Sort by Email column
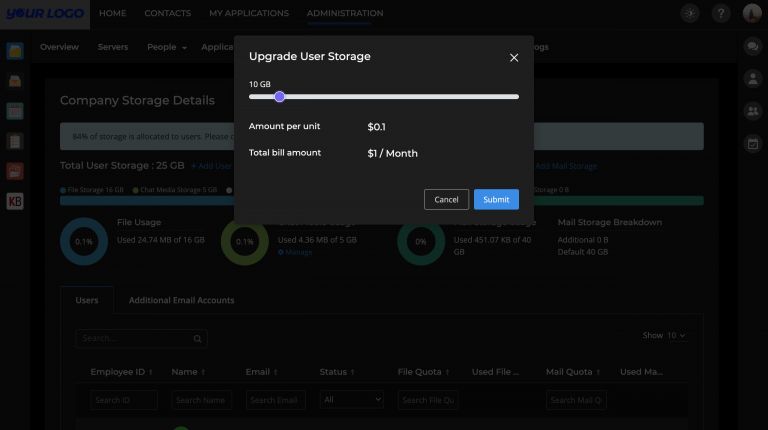 click(x=262, y=372)
